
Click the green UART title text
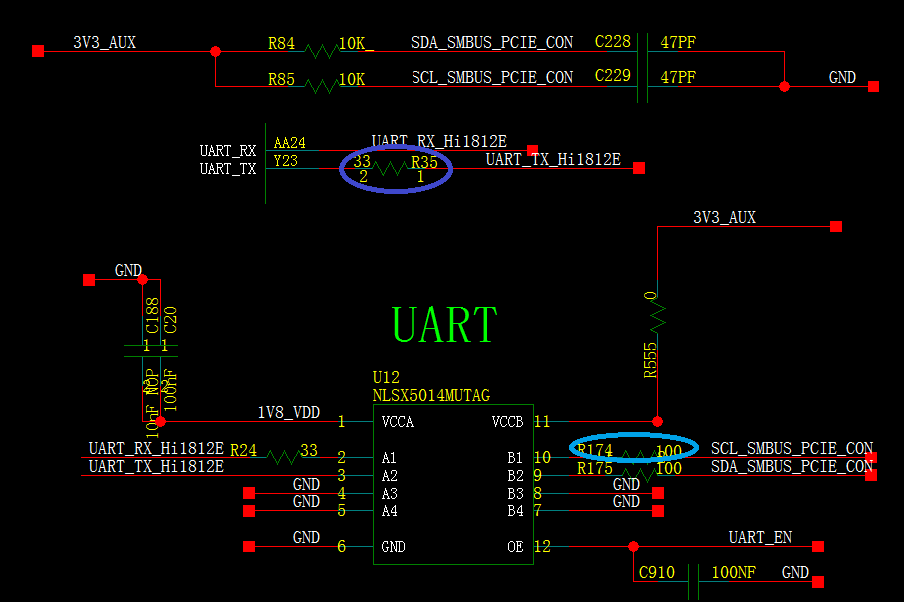click(x=444, y=326)
